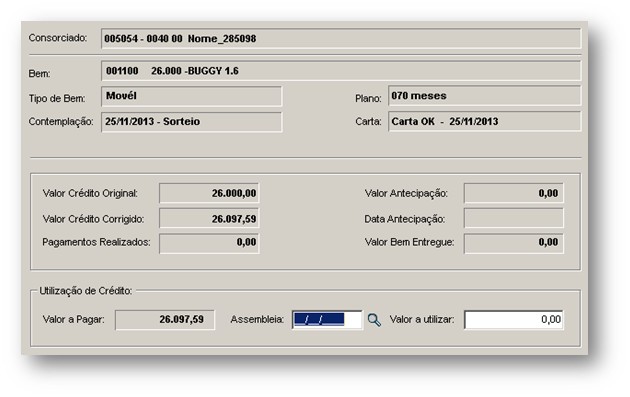Click the Tipo de Bem field Movél

tap(192, 96)
